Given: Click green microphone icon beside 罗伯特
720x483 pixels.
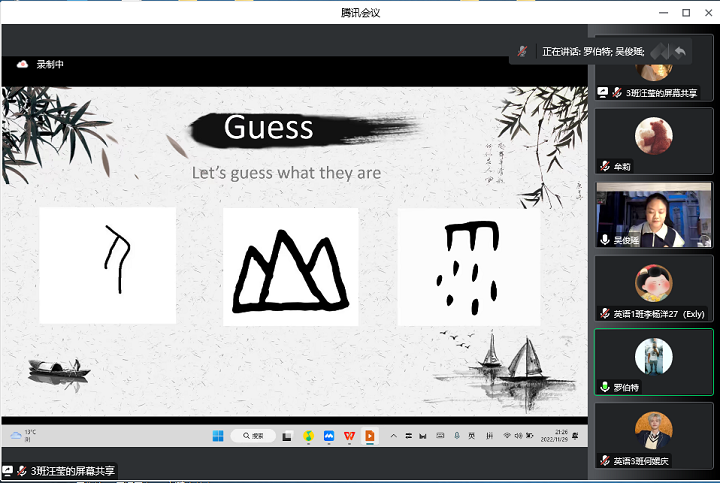Looking at the screenshot, I should coord(605,387).
